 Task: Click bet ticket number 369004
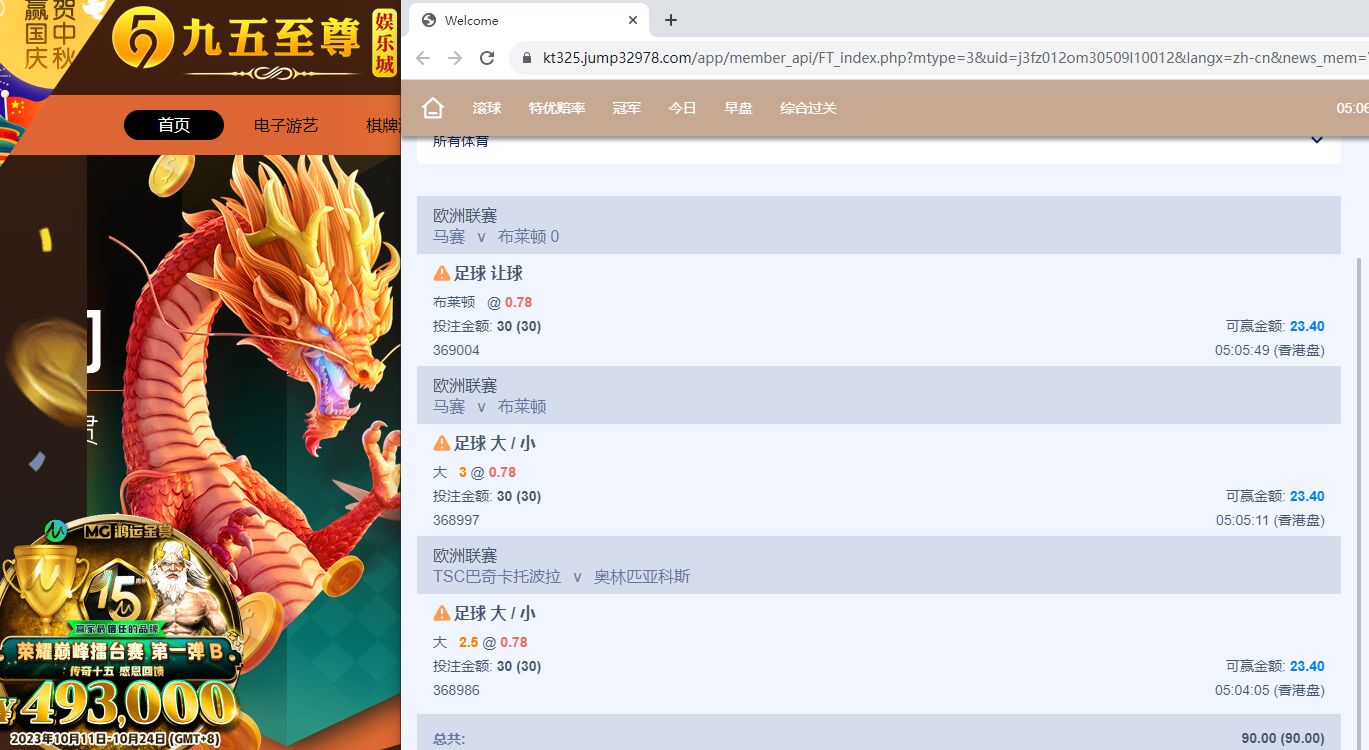(456, 351)
